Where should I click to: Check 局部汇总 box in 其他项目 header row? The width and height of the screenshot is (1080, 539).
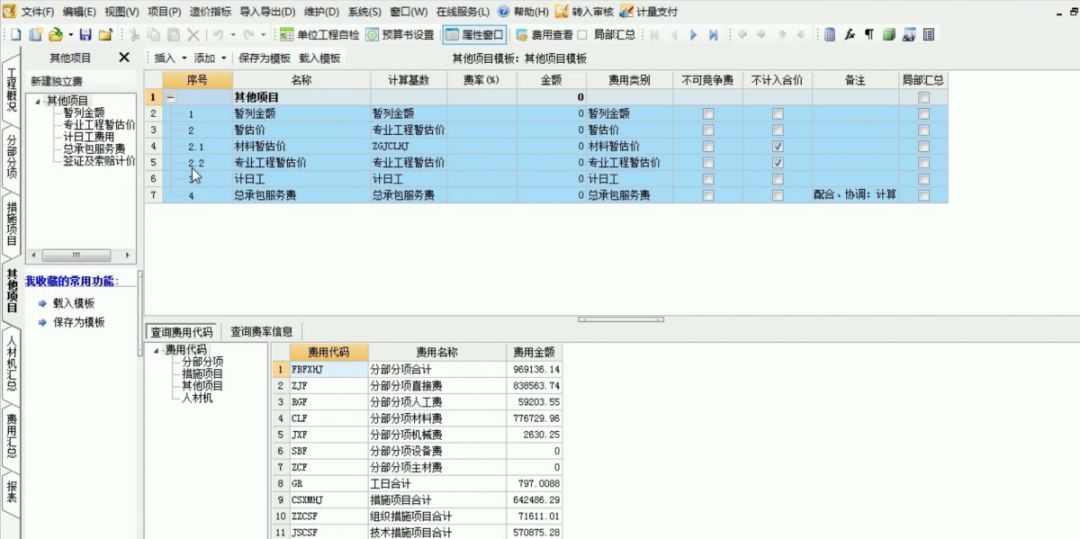[924, 98]
